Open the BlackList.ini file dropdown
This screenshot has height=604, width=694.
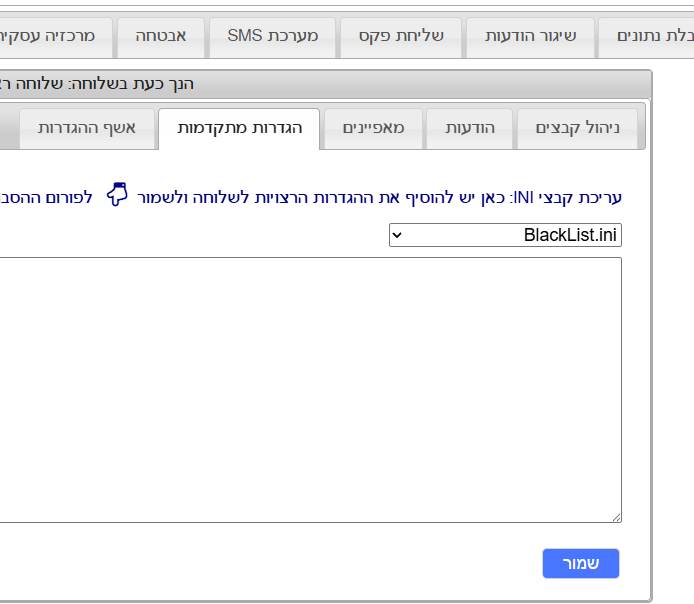[x=505, y=236]
